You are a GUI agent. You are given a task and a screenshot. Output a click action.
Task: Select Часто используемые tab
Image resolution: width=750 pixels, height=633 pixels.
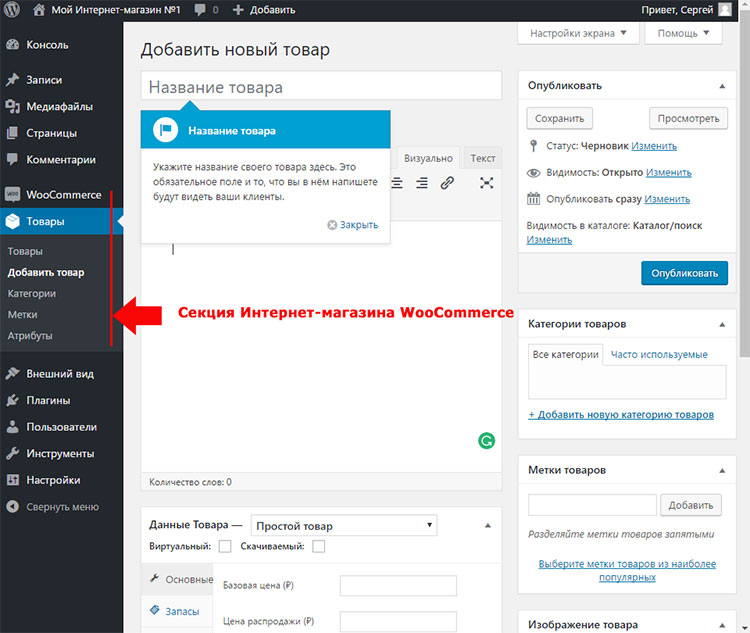[x=659, y=355]
